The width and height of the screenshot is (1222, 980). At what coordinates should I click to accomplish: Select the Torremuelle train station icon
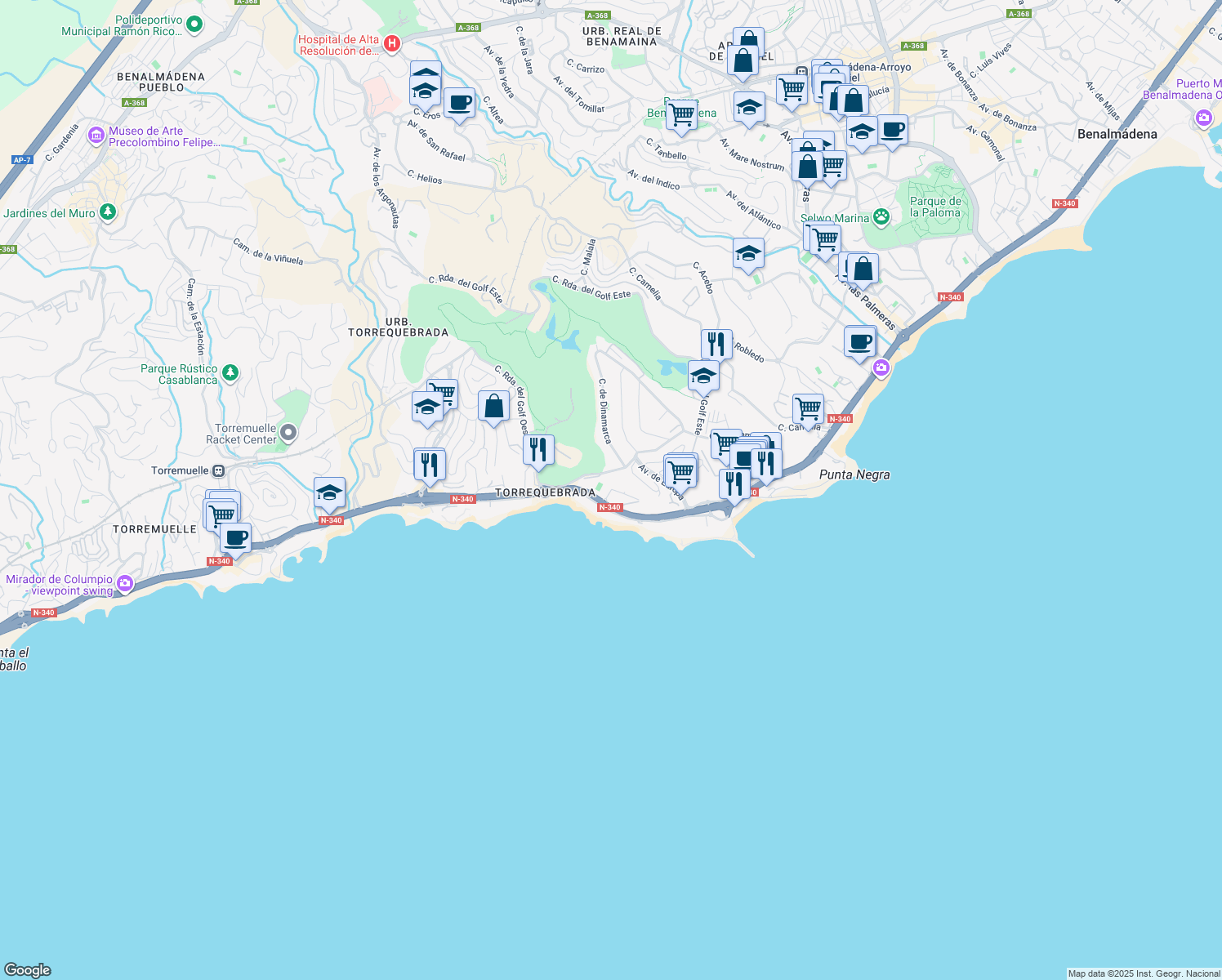[216, 471]
